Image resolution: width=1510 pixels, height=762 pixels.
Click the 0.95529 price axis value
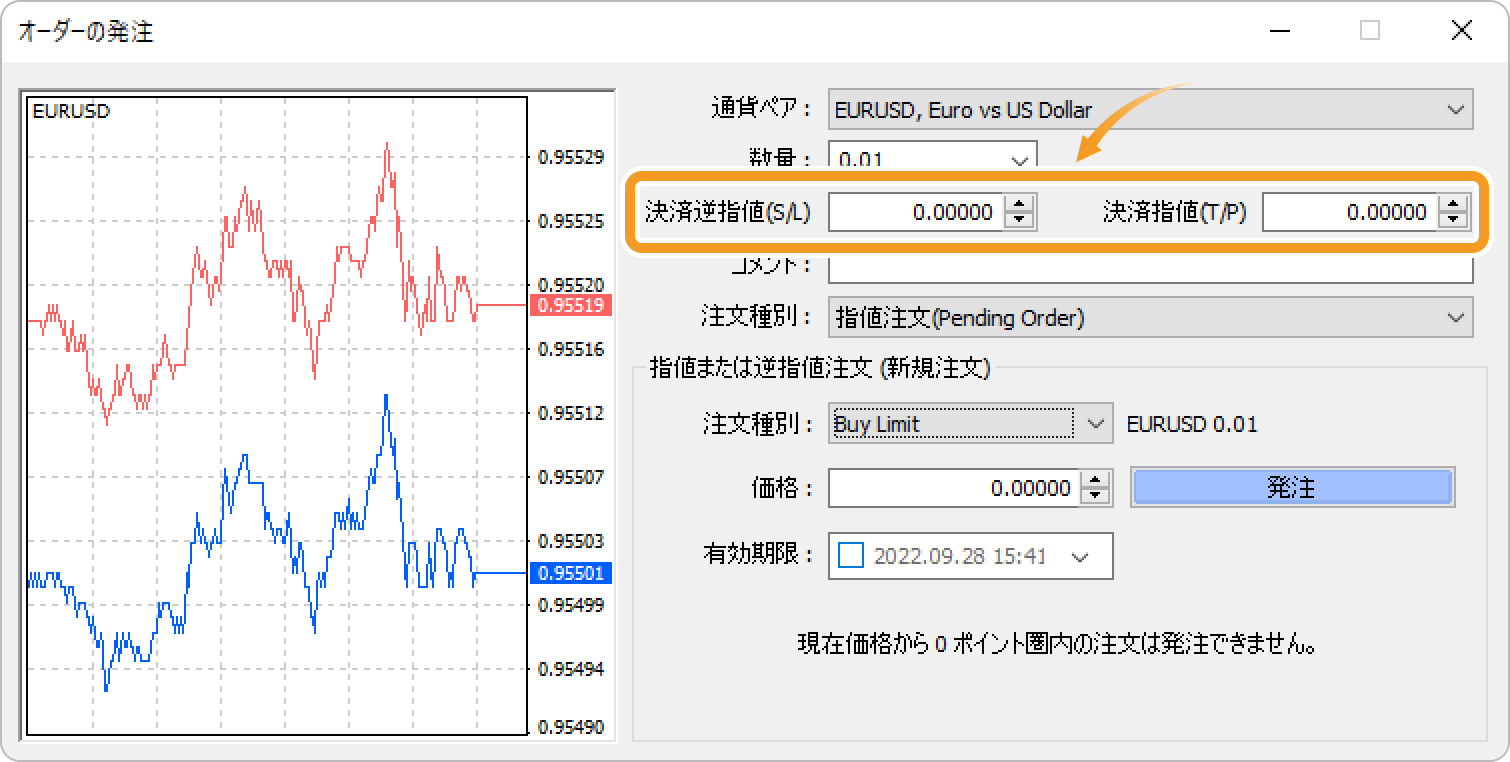coord(571,157)
